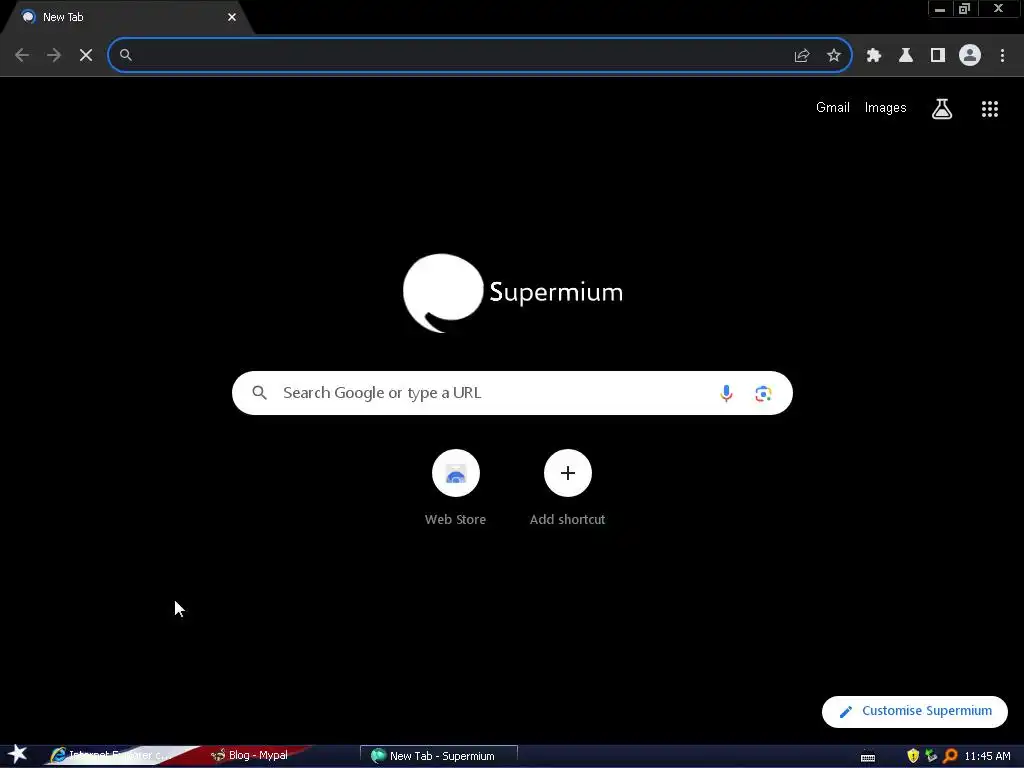Open the Web Store shortcut
This screenshot has height=768, width=1024.
[455, 488]
